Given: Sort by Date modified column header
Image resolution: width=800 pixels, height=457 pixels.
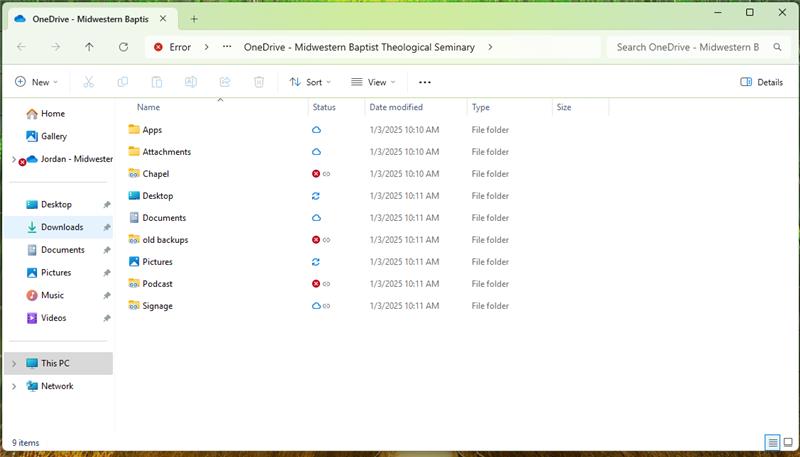Looking at the screenshot, I should click(x=396, y=107).
